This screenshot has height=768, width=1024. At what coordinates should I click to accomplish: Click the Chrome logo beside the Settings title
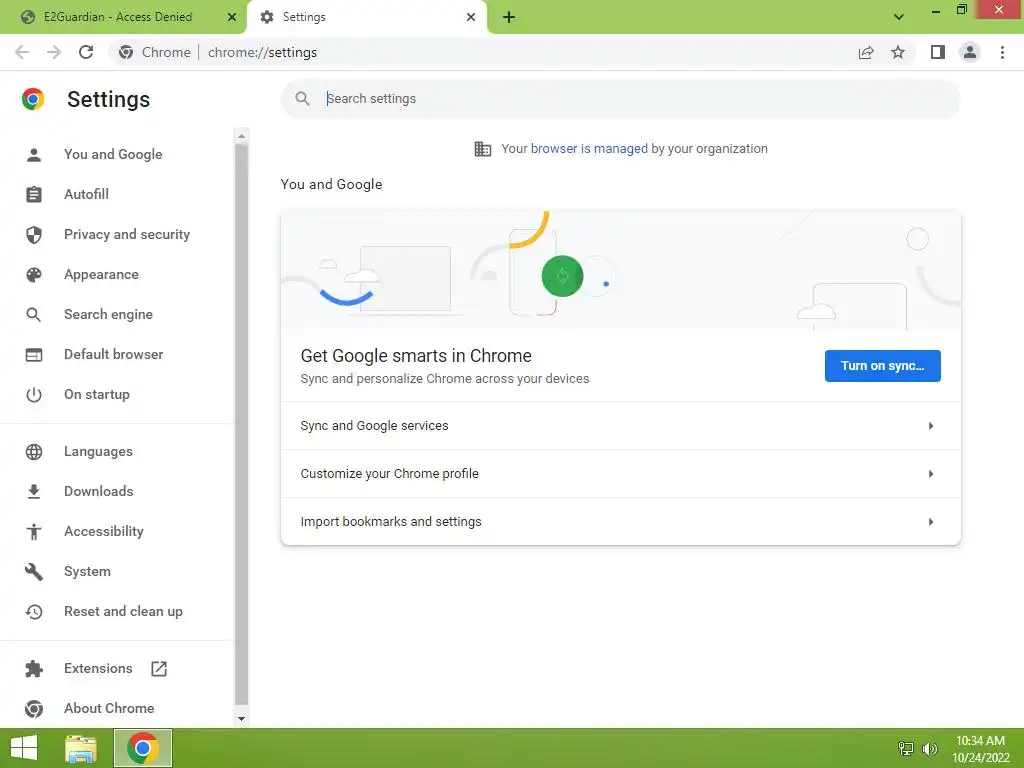(33, 99)
